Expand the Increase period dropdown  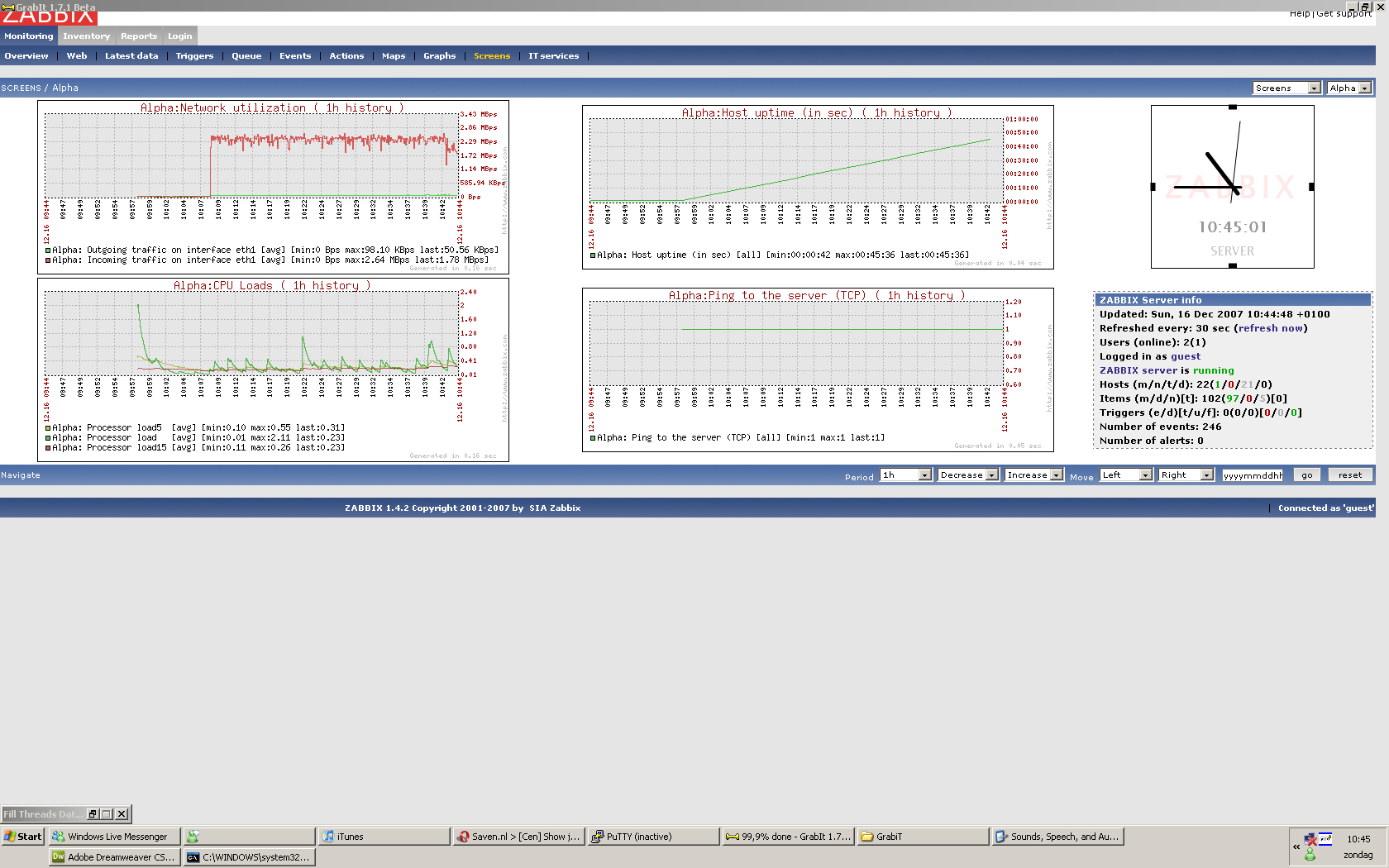tap(1033, 475)
